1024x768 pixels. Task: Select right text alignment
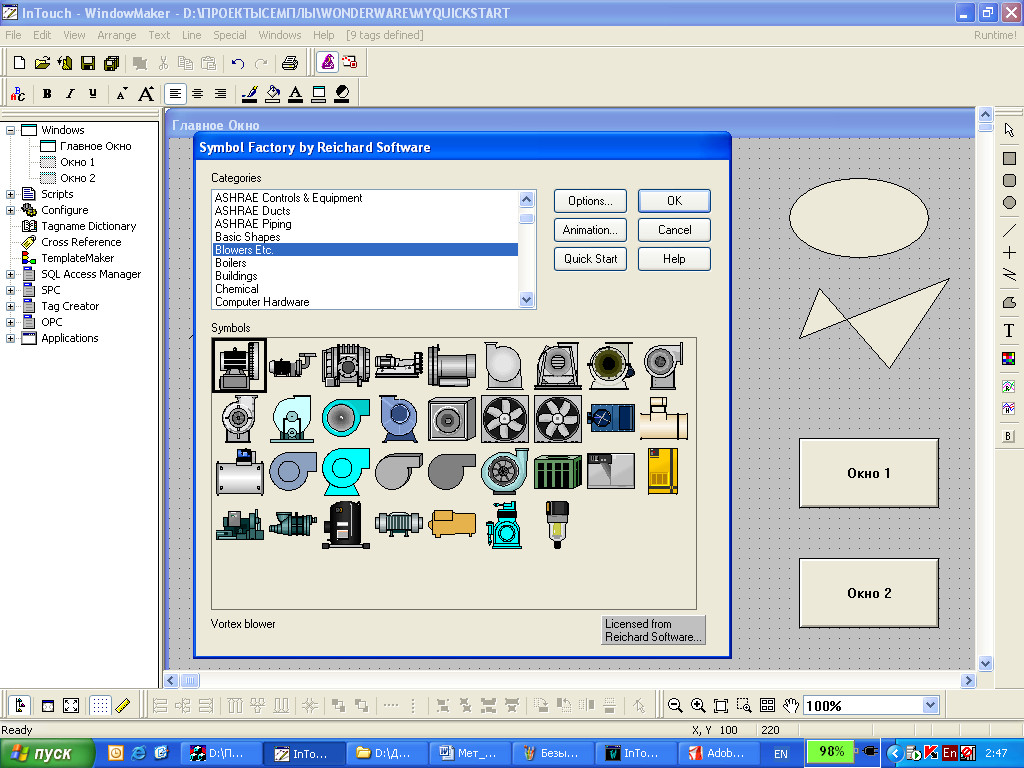221,93
